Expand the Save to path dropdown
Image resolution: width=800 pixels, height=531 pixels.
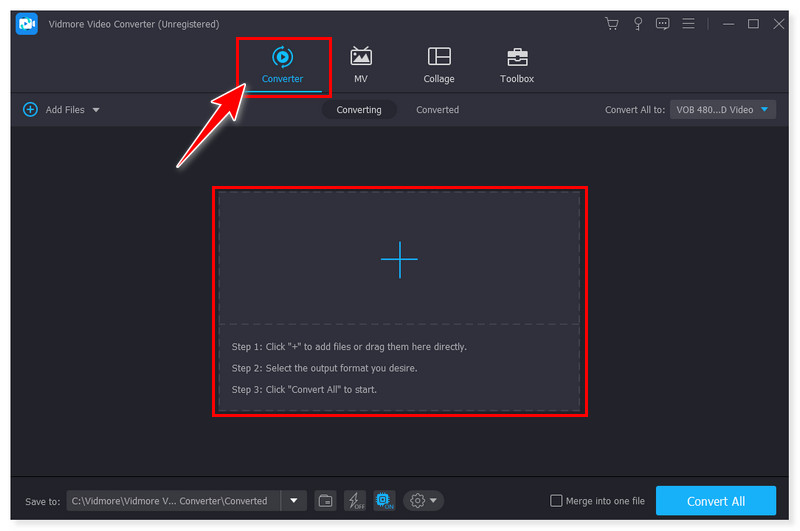[293, 500]
